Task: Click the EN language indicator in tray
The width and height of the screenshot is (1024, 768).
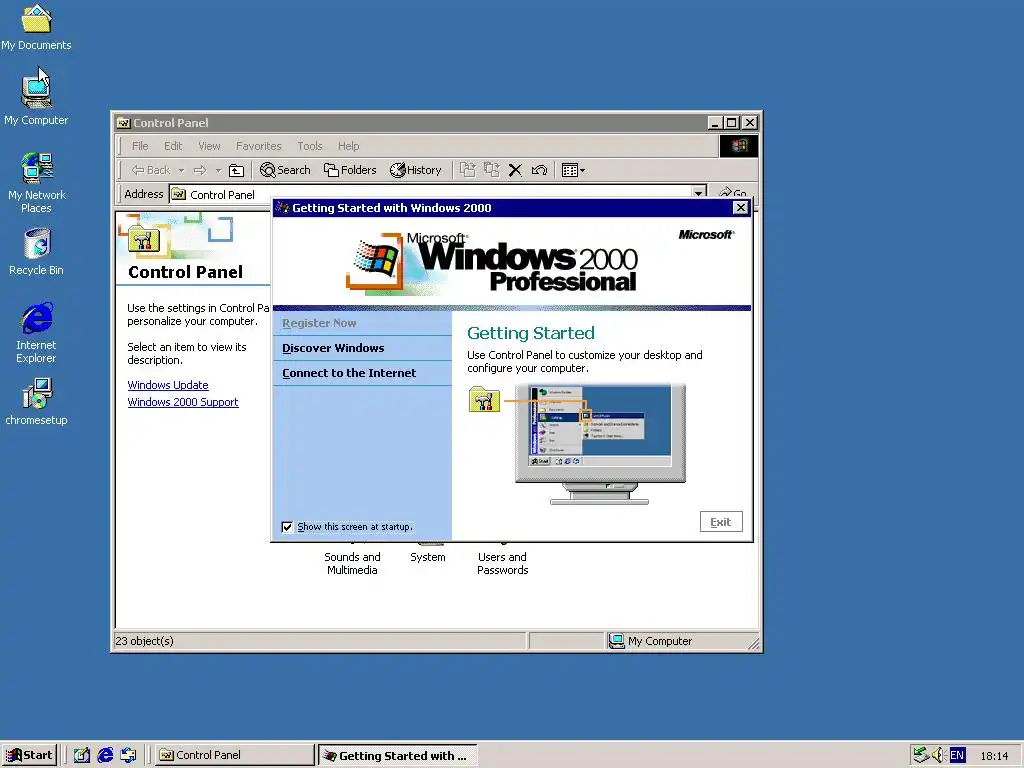Action: (x=957, y=756)
